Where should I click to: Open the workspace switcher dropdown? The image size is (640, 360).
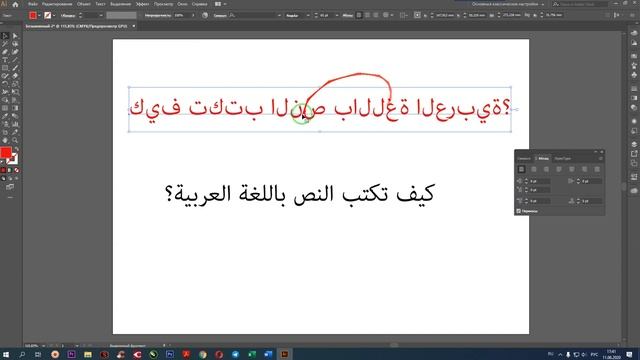[508, 4]
